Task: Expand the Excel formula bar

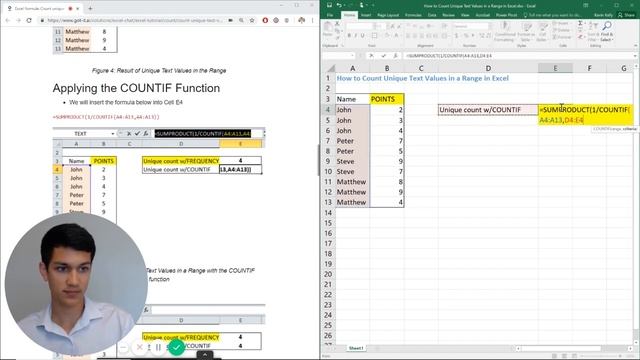Action: (636, 56)
